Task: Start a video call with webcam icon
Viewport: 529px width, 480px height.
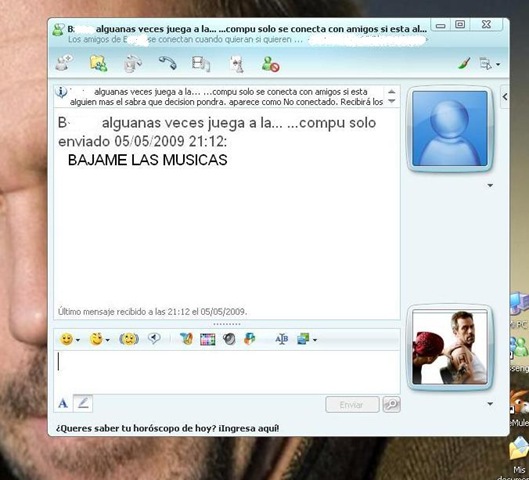Action: click(133, 63)
